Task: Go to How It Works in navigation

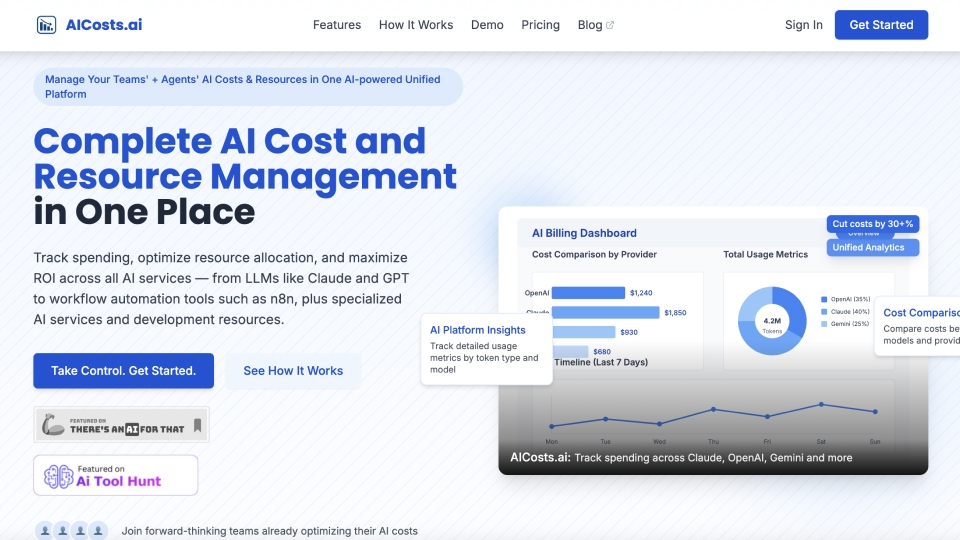Action: 416,25
